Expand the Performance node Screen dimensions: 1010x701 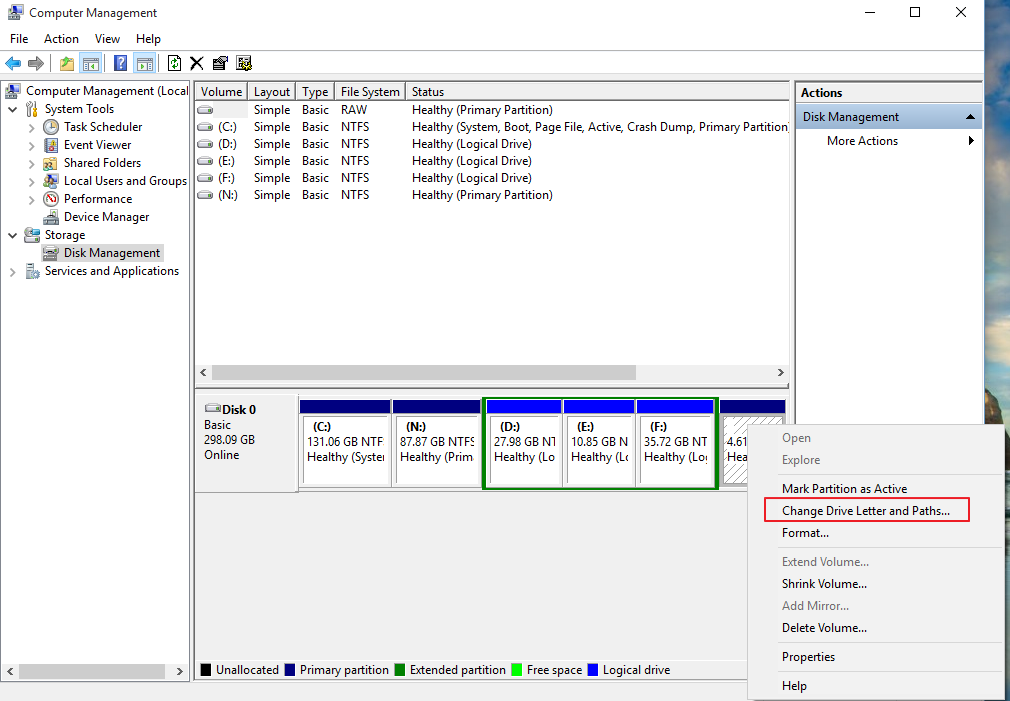click(31, 200)
